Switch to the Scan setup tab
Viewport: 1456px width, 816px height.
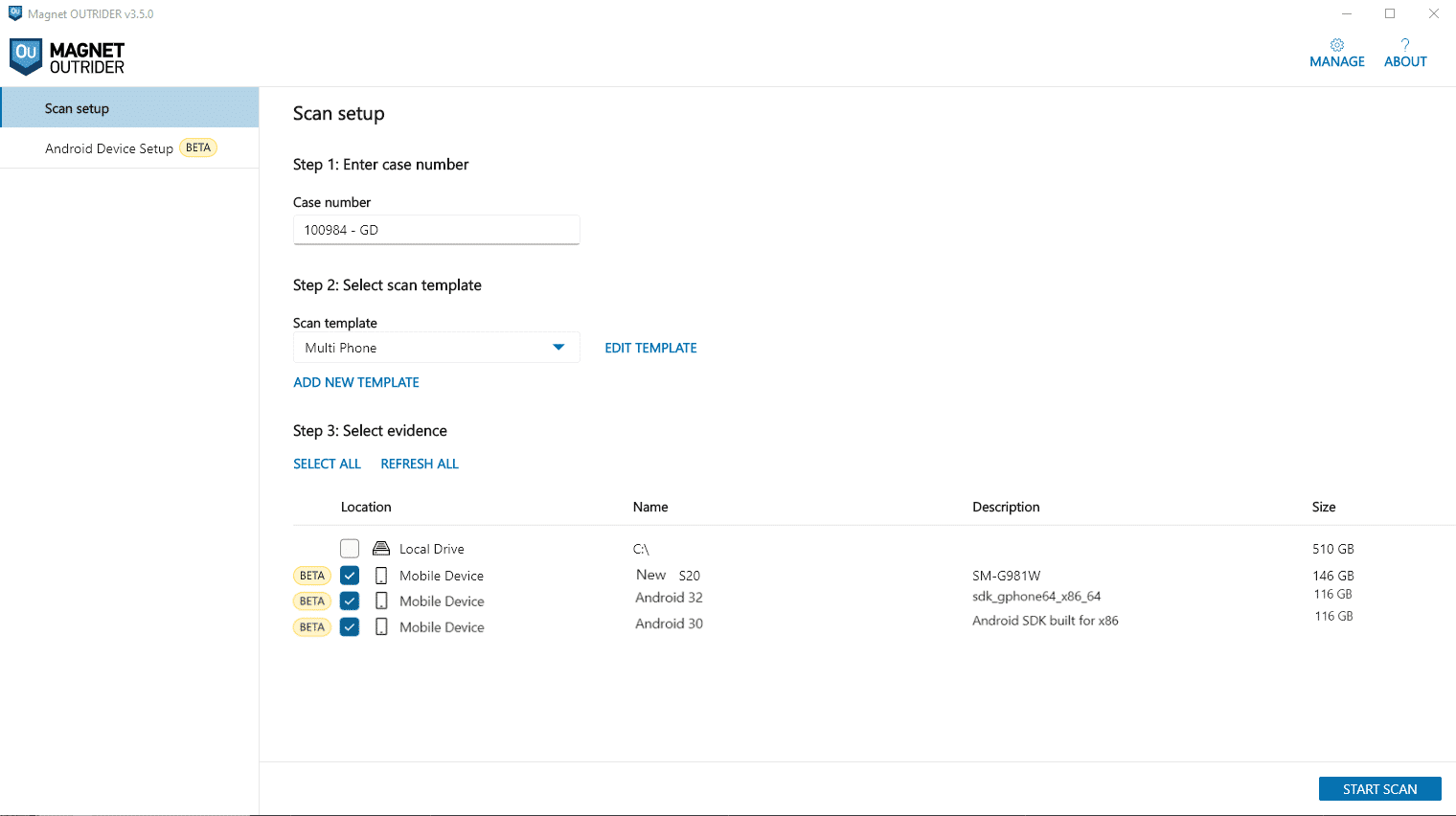pos(129,108)
